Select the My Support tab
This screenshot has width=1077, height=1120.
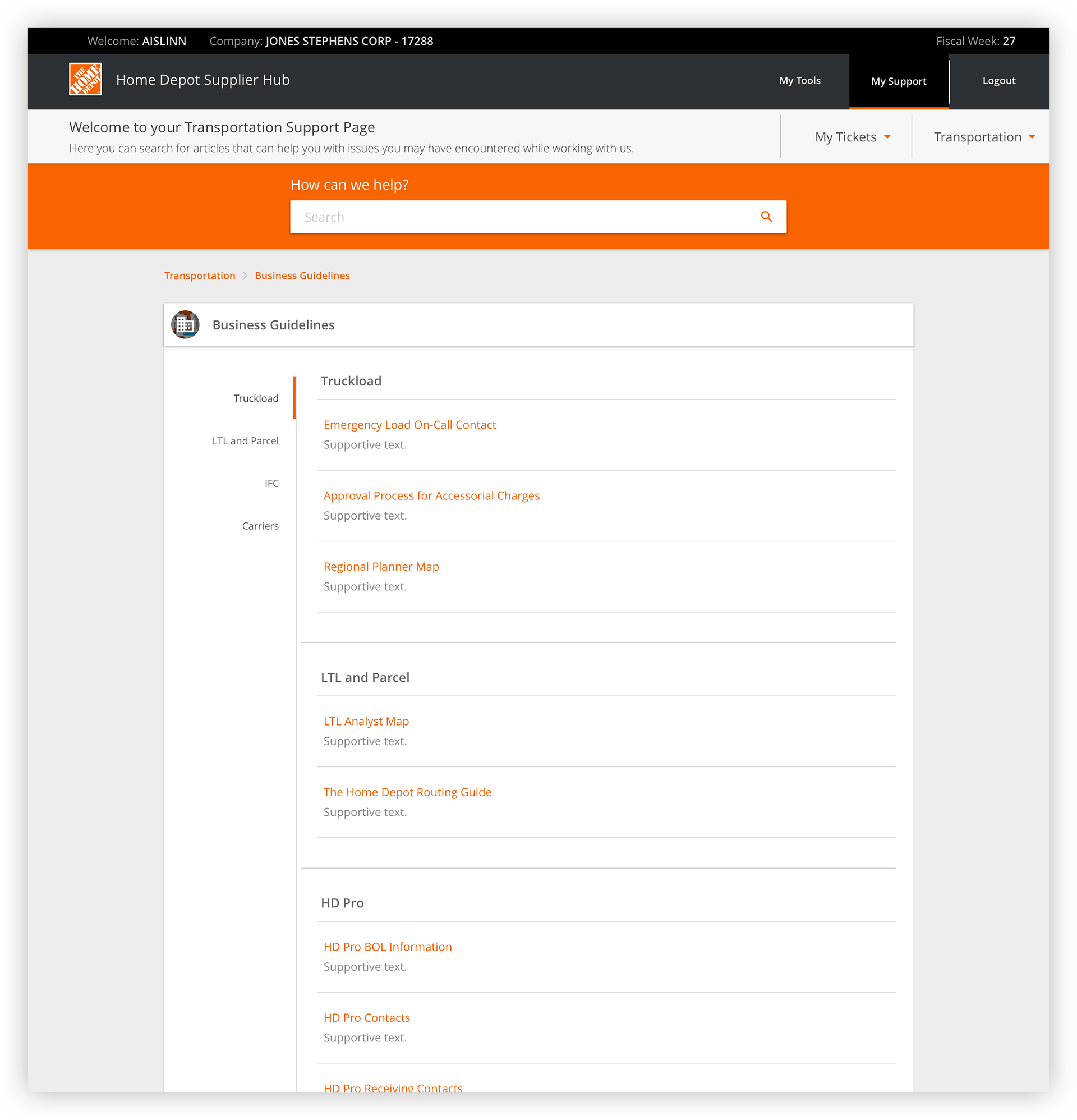(898, 81)
